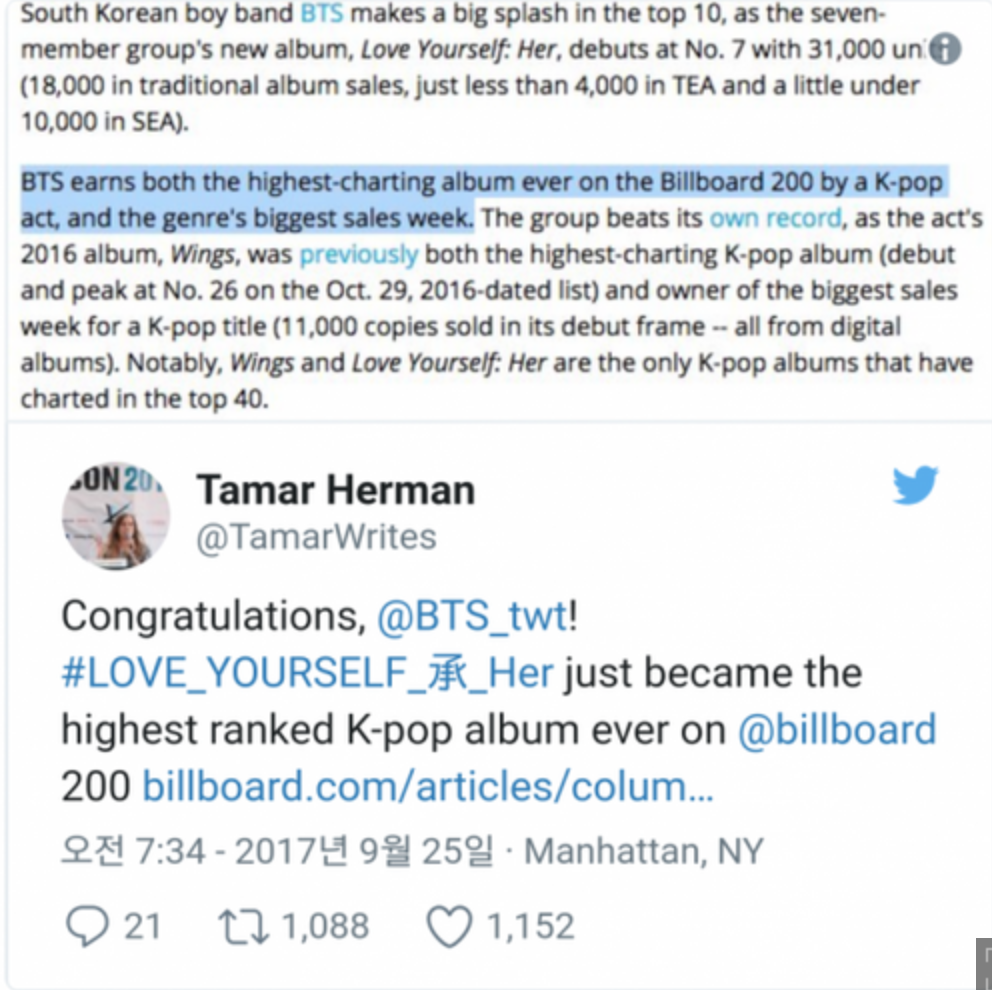Click the info circle icon beside the article
Screen dimensions: 992x990
tap(945, 48)
